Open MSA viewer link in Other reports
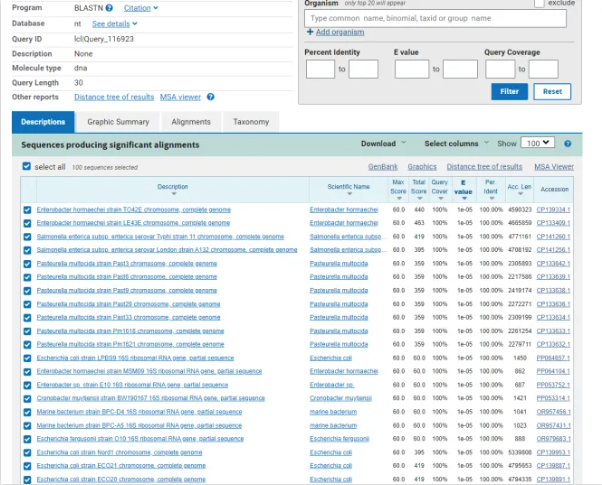 coord(180,97)
